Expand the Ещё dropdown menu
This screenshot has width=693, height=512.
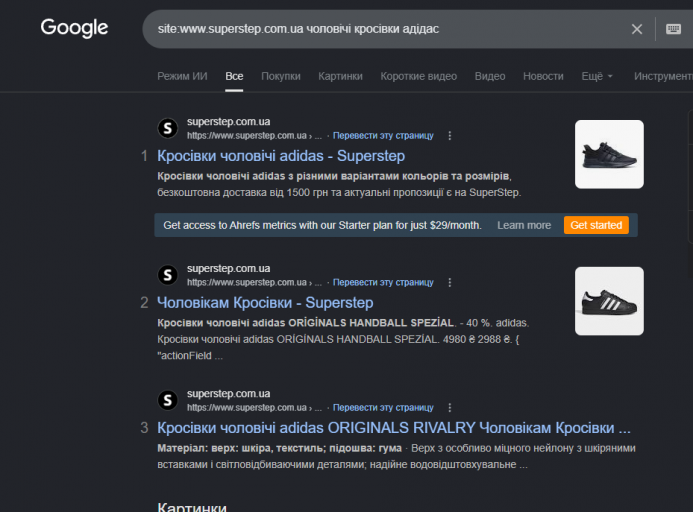click(597, 76)
